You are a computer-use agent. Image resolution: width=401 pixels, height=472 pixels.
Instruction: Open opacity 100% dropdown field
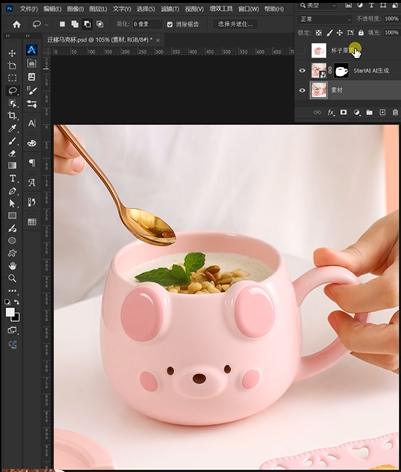click(x=391, y=19)
